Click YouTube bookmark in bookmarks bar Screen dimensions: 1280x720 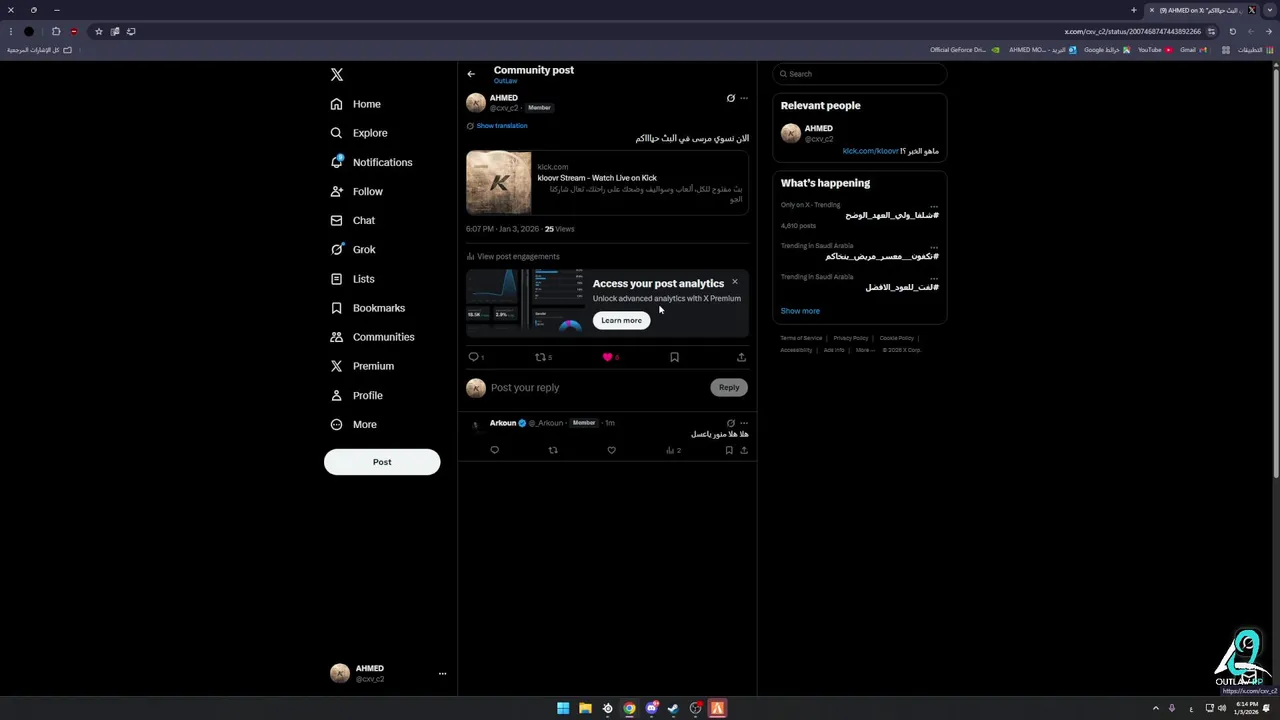pyautogui.click(x=1155, y=50)
